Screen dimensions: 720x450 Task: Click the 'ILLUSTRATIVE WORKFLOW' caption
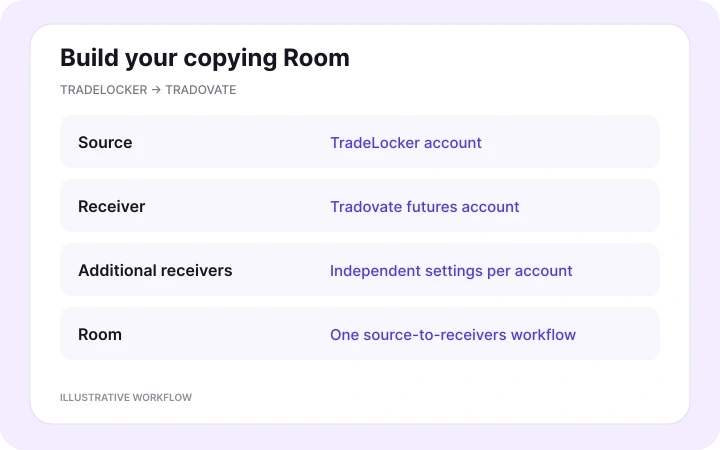pos(126,398)
